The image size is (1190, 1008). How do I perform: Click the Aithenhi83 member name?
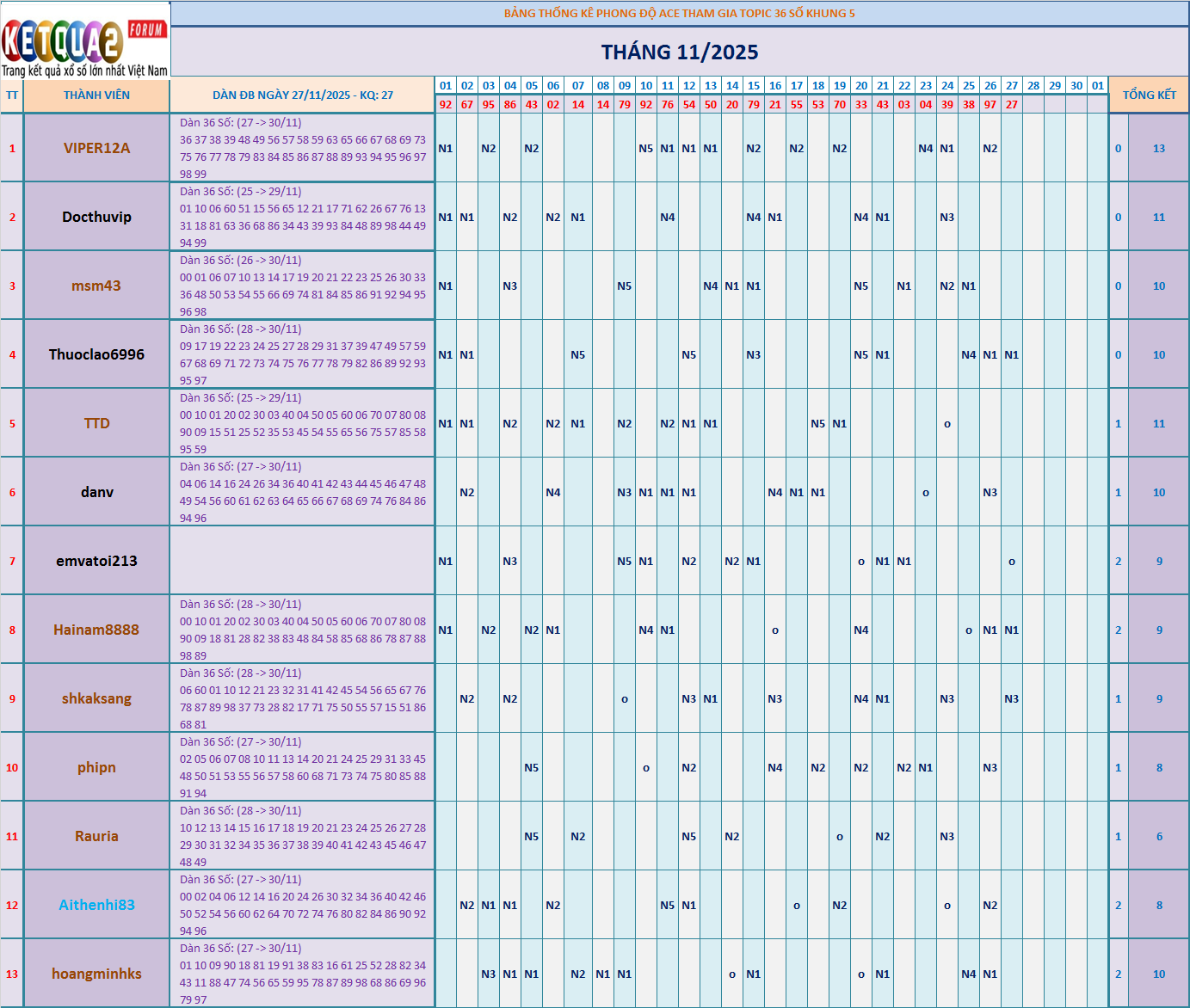coord(96,905)
